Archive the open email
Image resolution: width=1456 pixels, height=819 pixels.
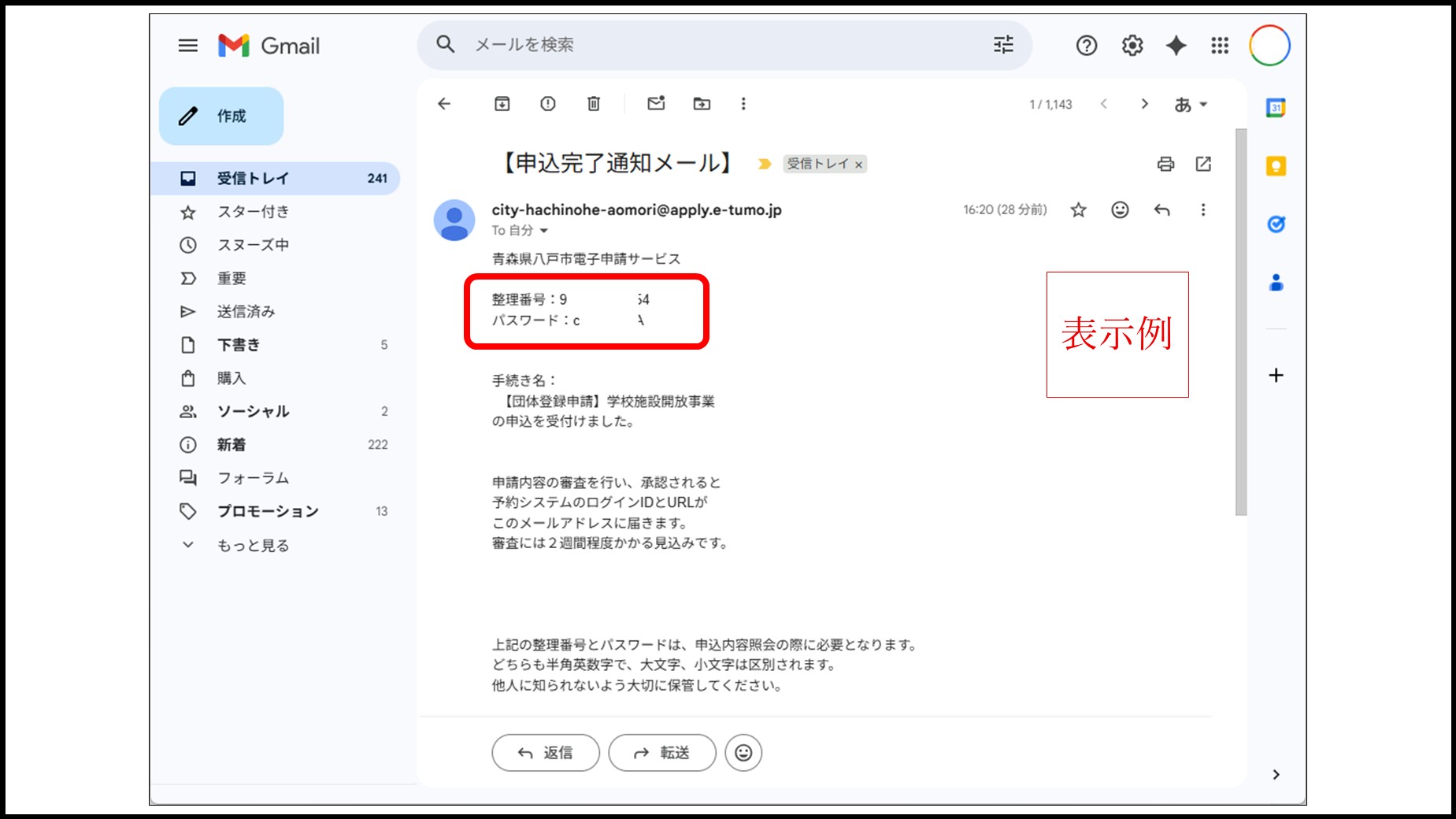click(x=502, y=103)
